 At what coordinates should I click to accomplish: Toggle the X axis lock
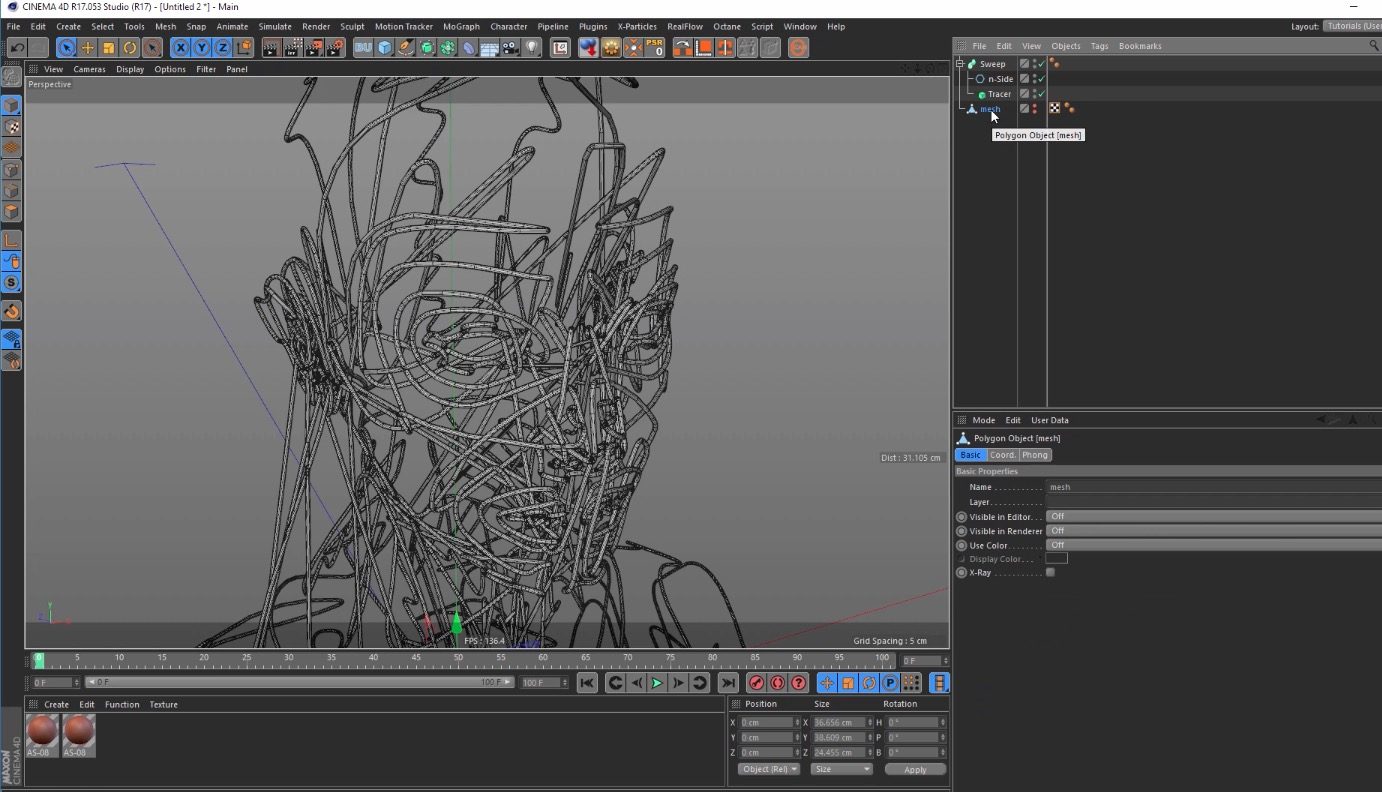coord(180,47)
